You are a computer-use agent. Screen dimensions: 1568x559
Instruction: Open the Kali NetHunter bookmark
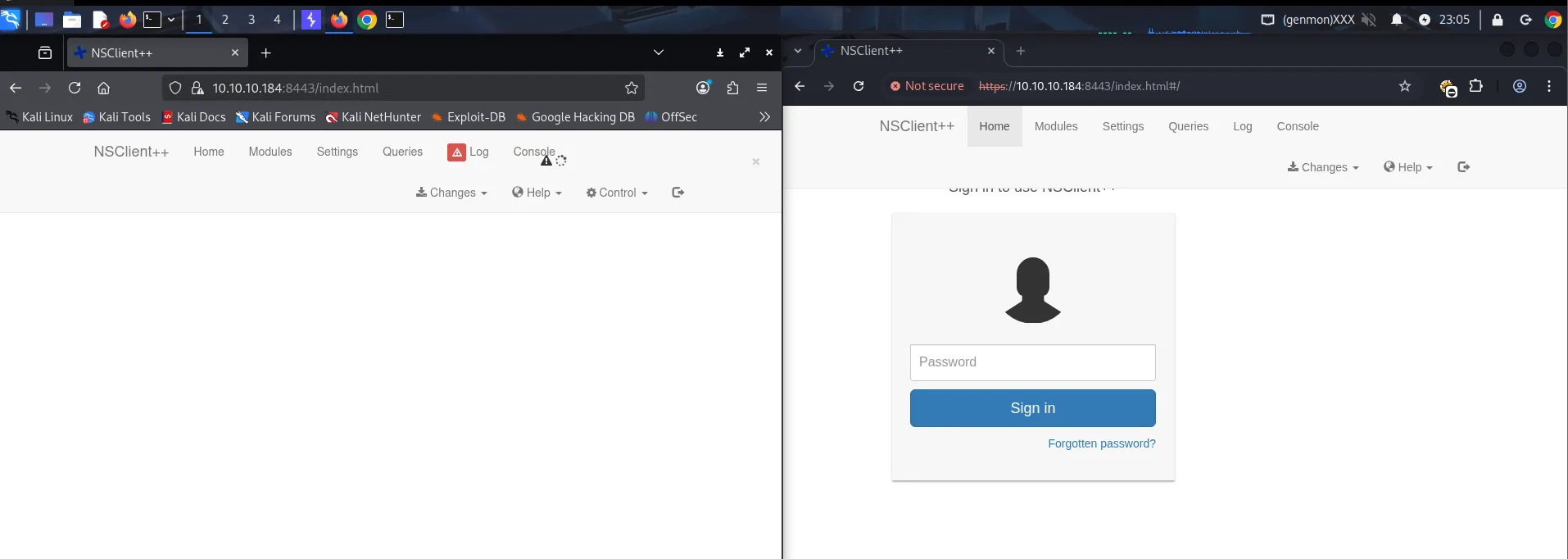pyautogui.click(x=373, y=117)
